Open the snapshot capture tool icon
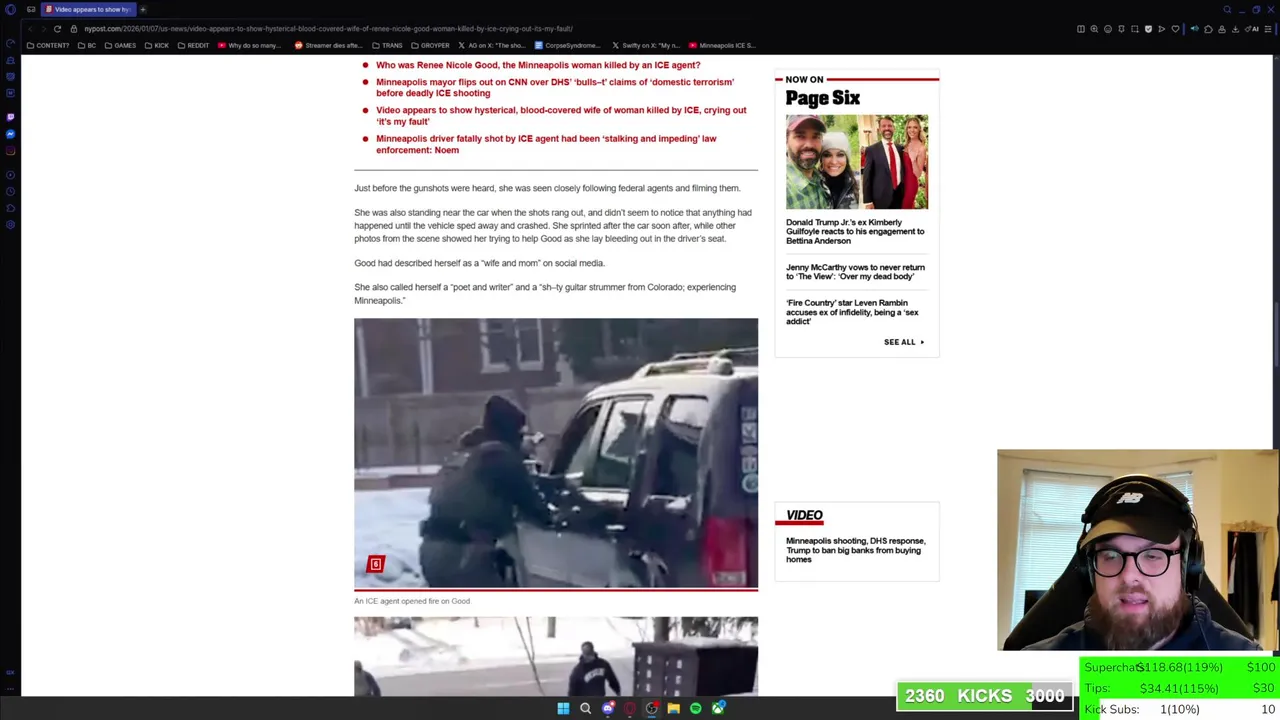The image size is (1280, 720). pyautogui.click(x=1135, y=29)
